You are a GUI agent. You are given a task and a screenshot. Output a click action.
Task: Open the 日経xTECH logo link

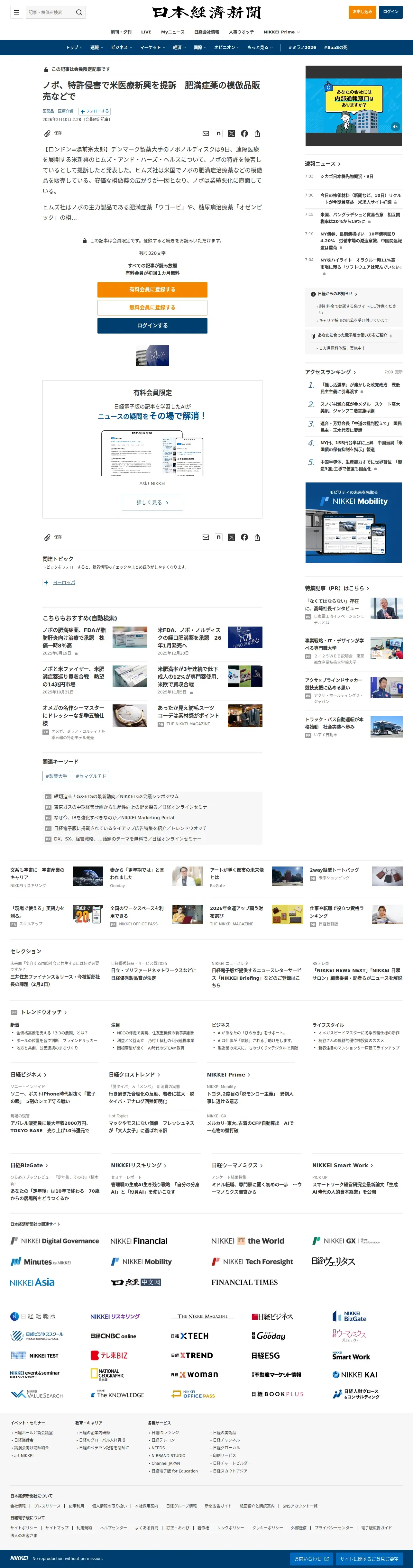(x=190, y=1336)
